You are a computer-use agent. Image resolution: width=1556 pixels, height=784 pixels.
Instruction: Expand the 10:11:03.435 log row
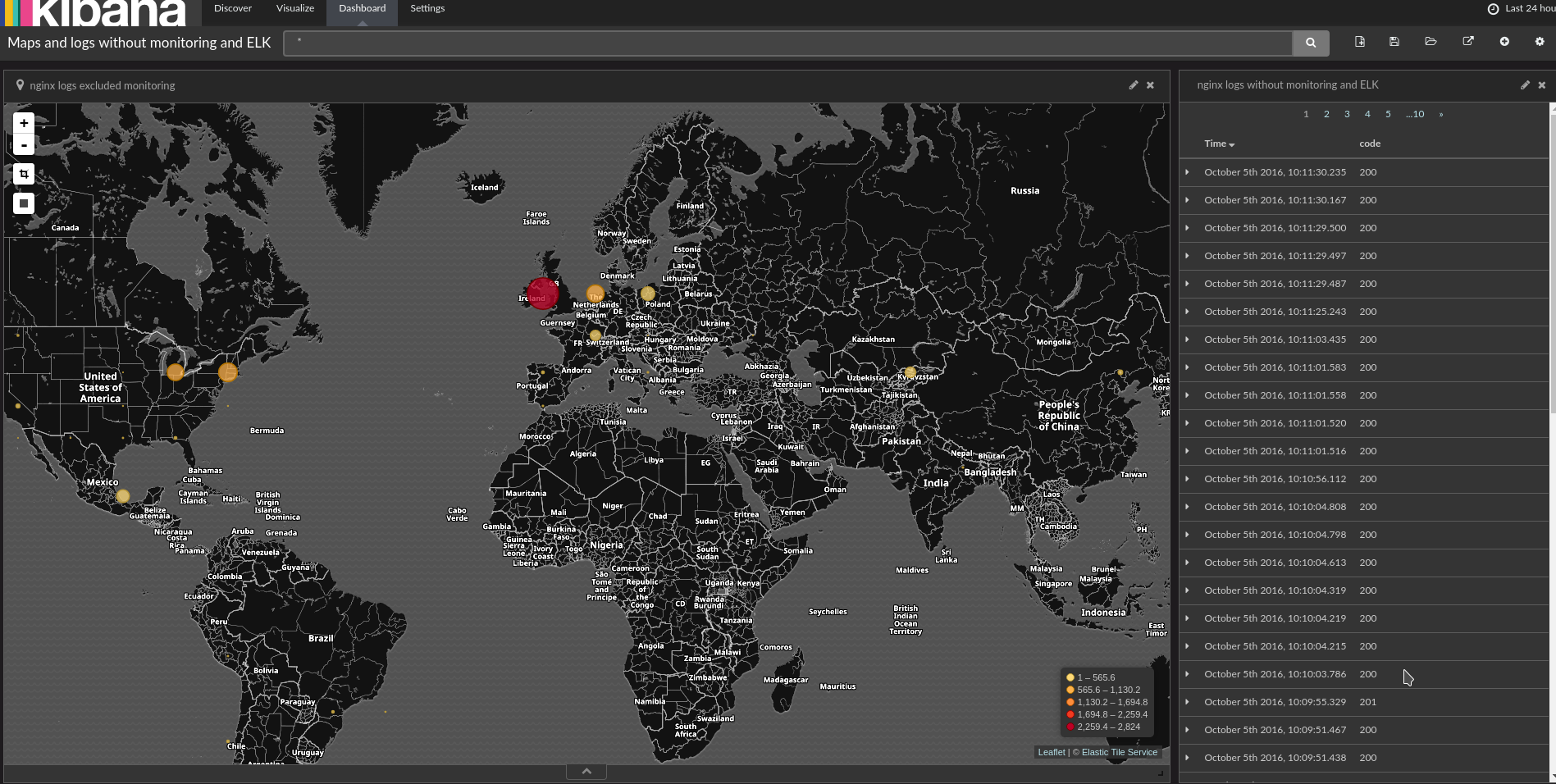1187,340
